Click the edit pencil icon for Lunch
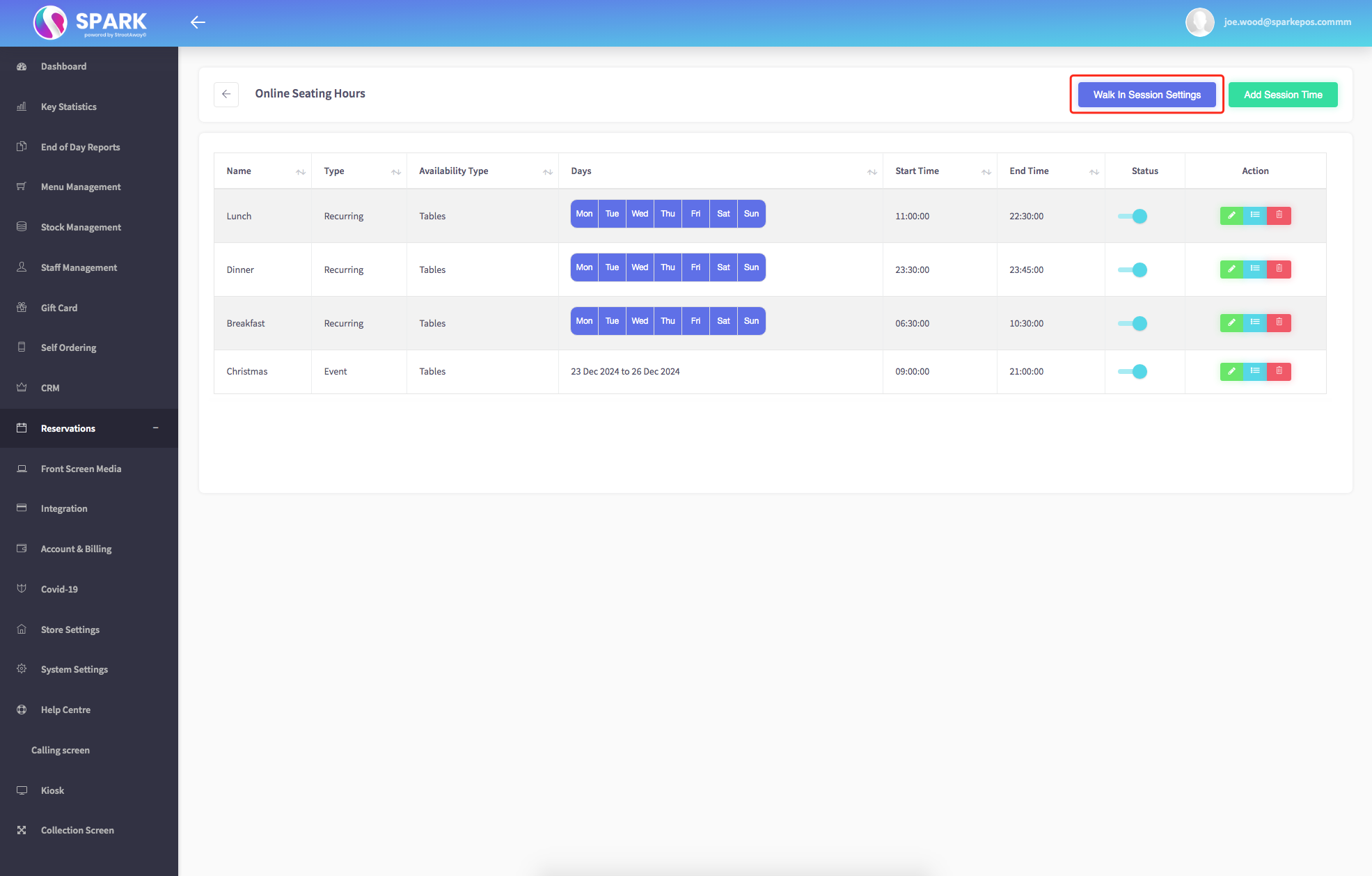 pyautogui.click(x=1231, y=216)
